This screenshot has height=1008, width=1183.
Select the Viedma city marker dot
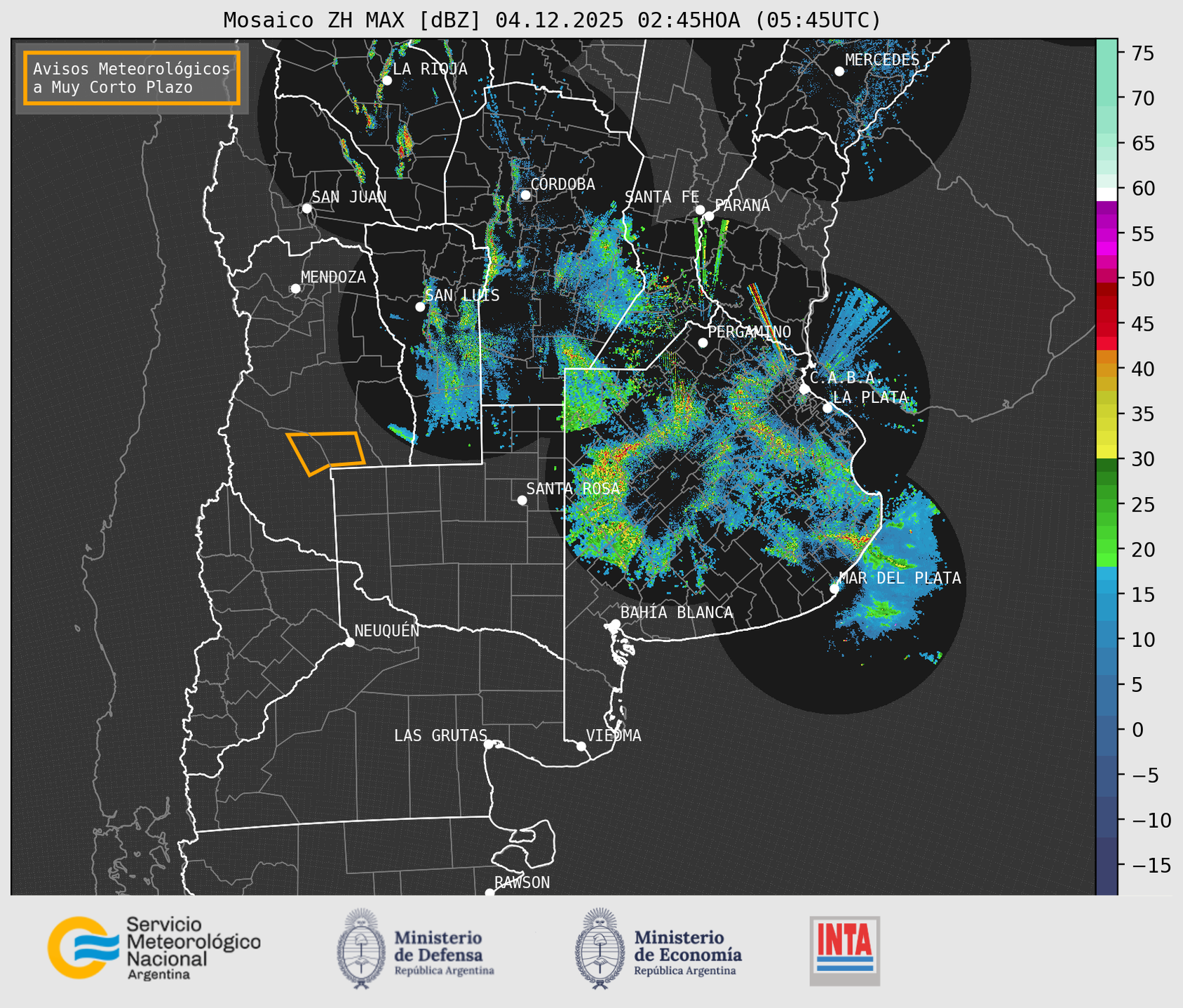581,746
